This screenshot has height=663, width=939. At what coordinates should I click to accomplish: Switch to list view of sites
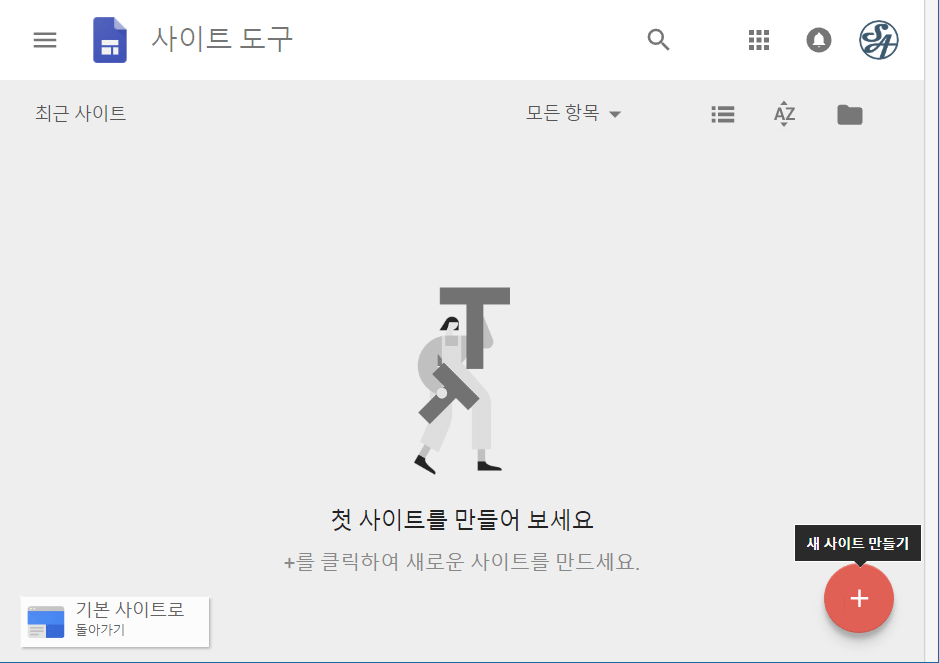click(722, 114)
